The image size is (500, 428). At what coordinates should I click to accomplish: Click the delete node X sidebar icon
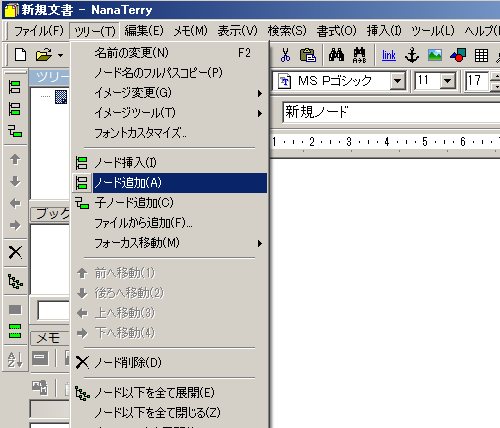(15, 252)
